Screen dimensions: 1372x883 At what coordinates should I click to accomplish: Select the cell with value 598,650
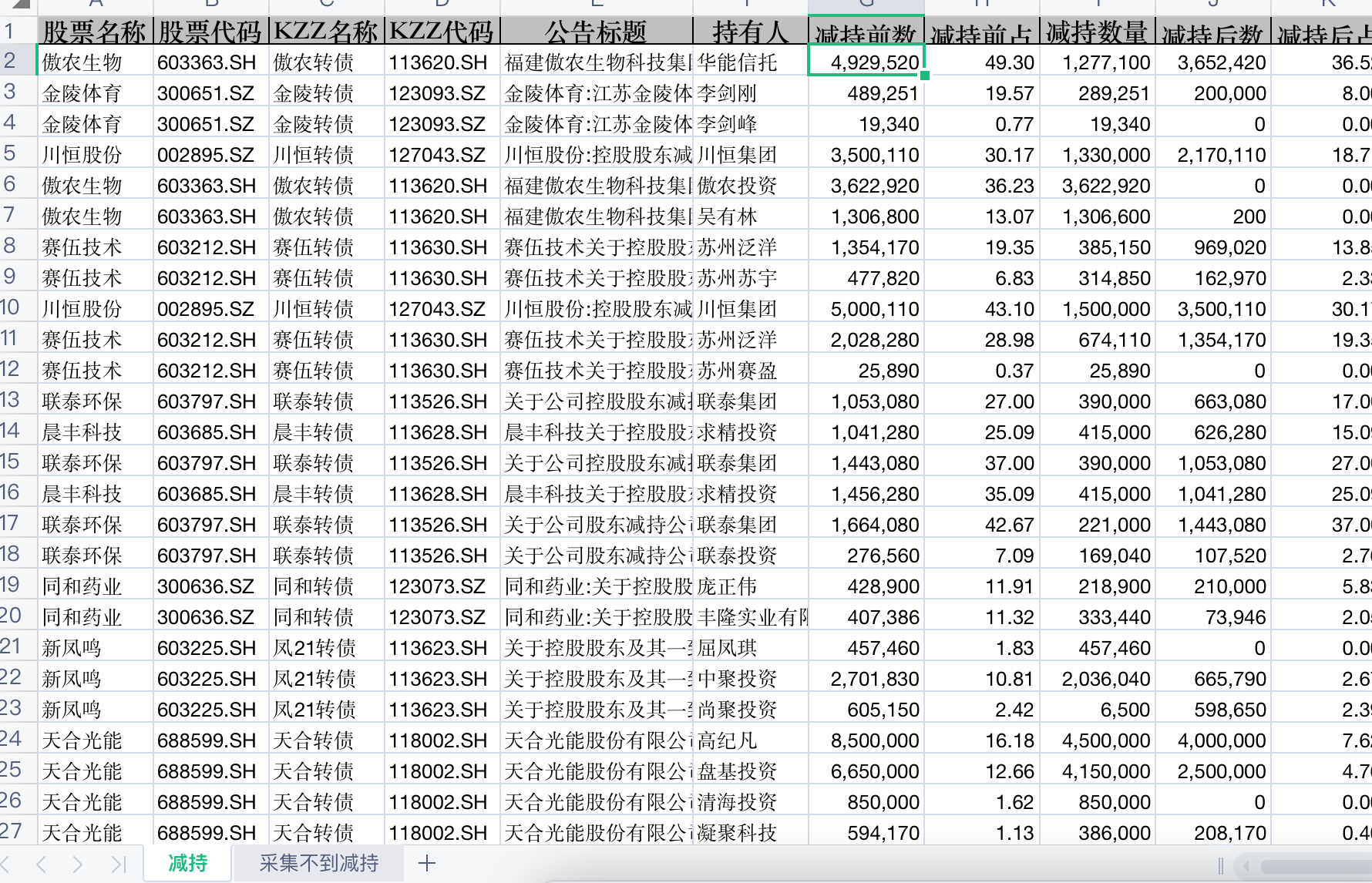coord(1212,709)
